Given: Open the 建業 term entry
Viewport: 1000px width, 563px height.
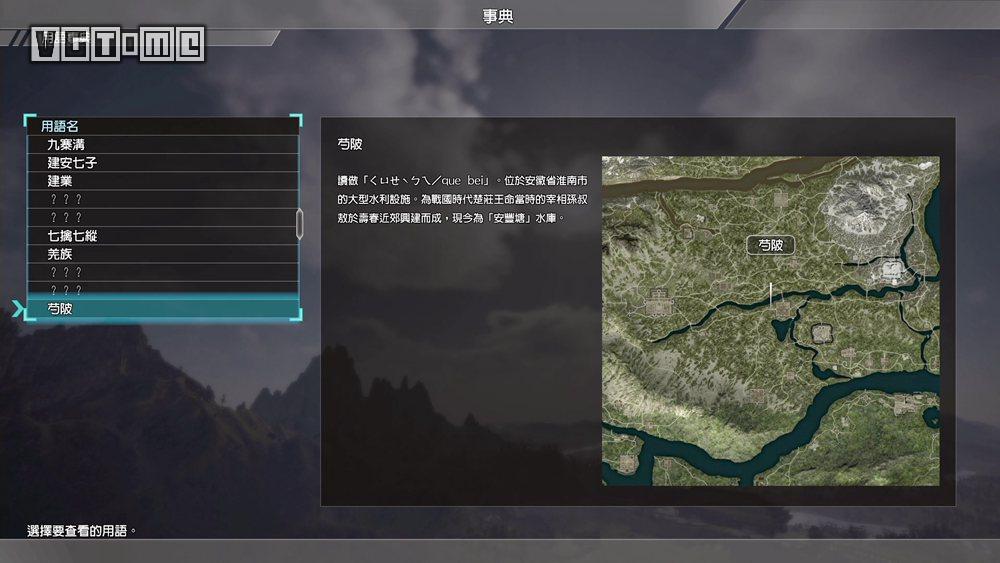Looking at the screenshot, I should click(x=163, y=181).
